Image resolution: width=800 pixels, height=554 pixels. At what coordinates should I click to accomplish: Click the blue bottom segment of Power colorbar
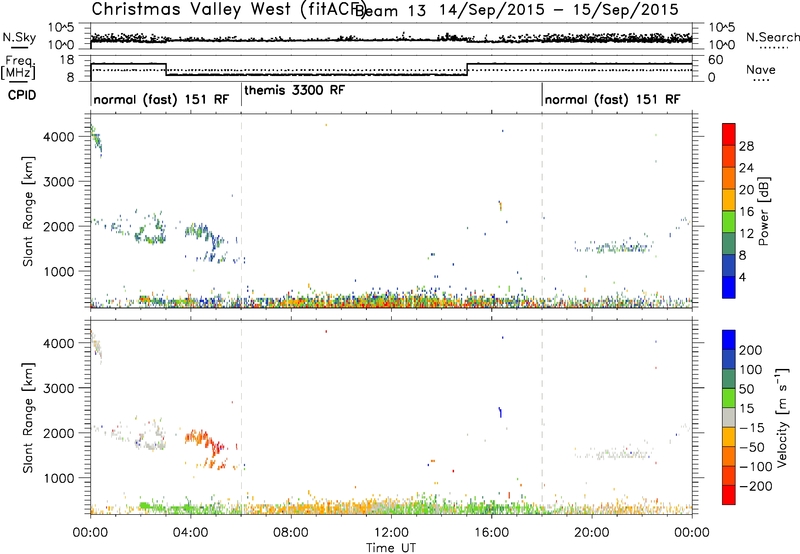coord(729,287)
